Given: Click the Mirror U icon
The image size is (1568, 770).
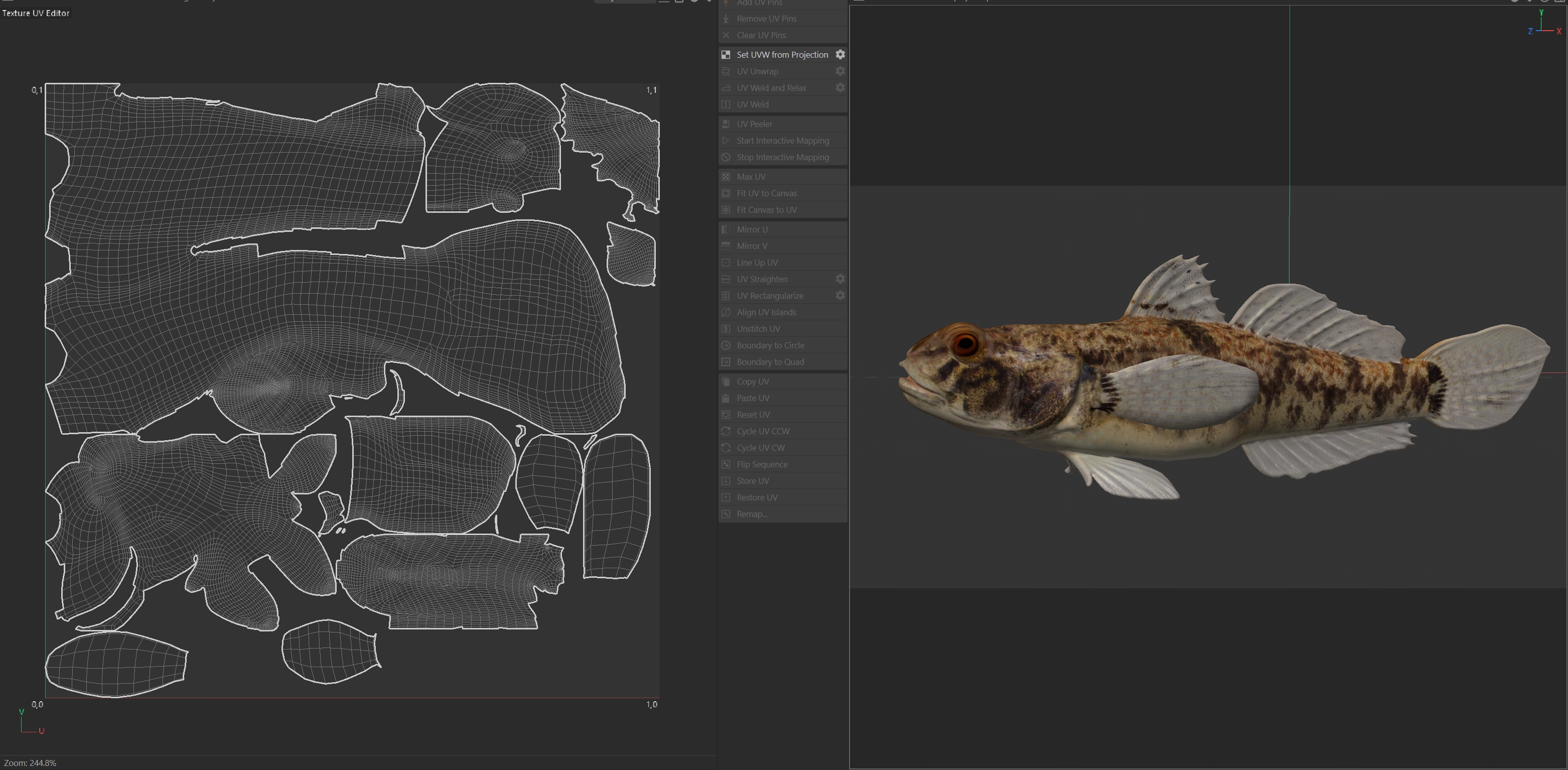Looking at the screenshot, I should (726, 229).
